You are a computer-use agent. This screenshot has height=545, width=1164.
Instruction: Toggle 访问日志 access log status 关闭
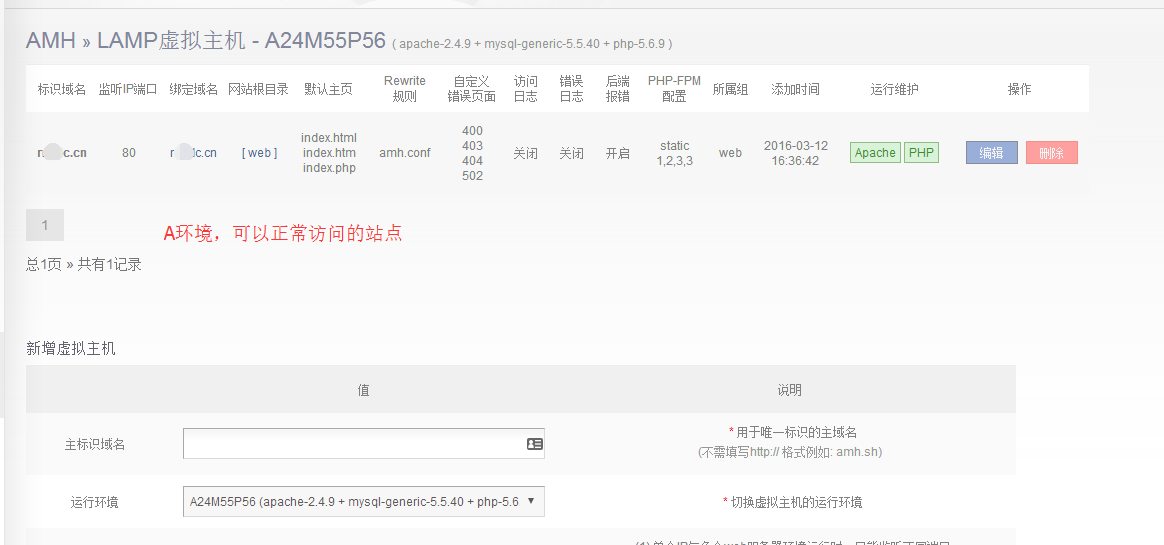(525, 153)
